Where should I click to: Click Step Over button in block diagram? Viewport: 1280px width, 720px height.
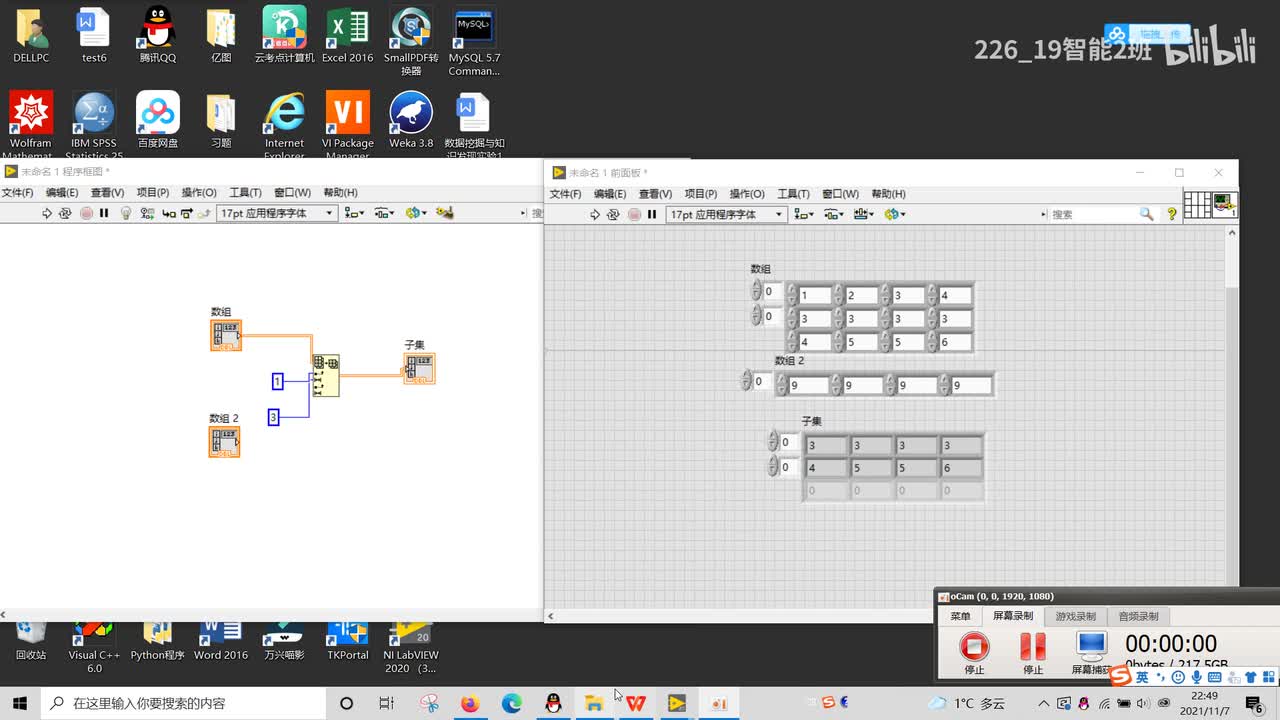coord(186,213)
